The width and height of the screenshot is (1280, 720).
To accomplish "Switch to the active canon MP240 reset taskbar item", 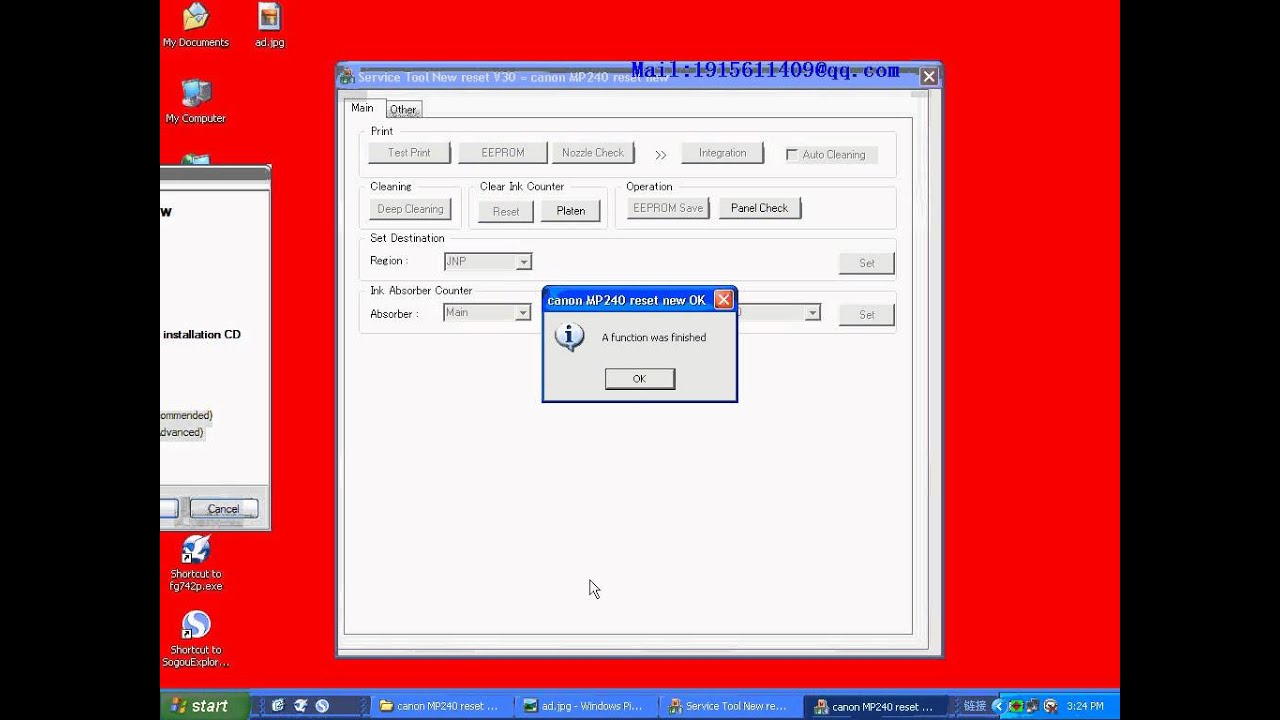I will pyautogui.click(x=877, y=706).
